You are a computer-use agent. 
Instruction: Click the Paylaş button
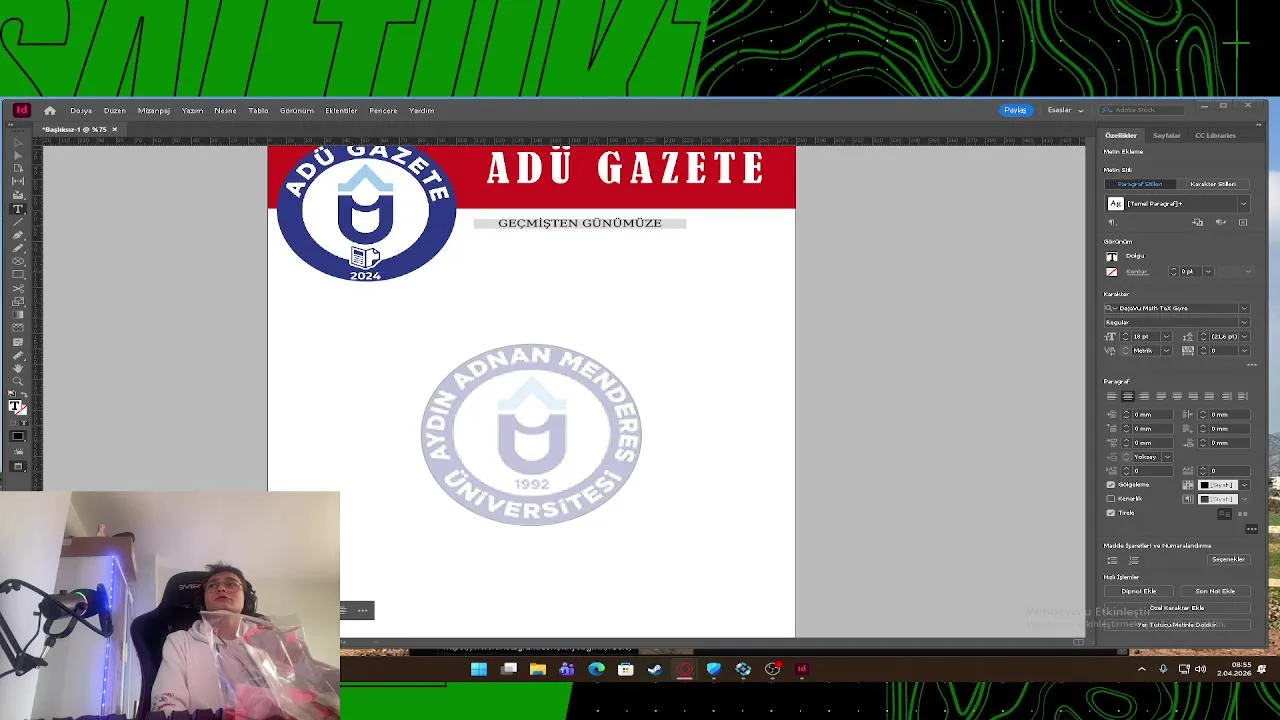(x=1015, y=110)
